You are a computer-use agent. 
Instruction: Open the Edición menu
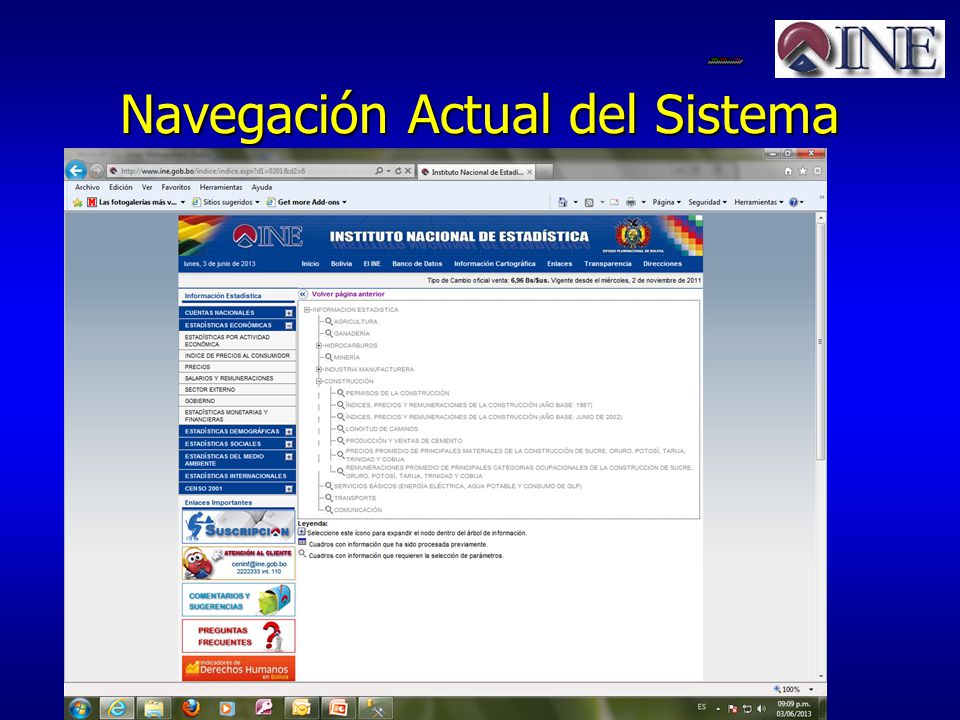[x=121, y=187]
